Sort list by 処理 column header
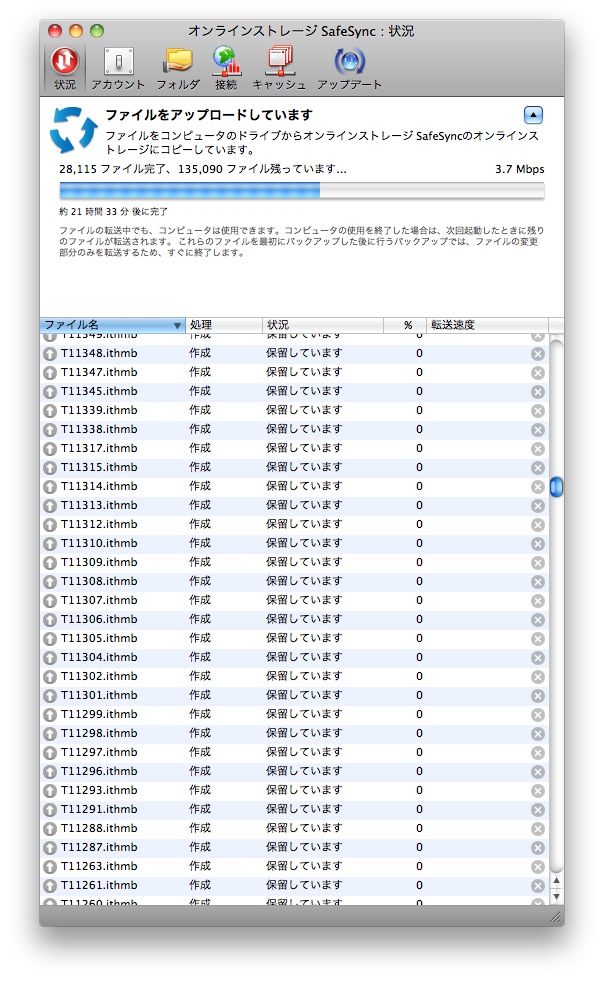 223,326
